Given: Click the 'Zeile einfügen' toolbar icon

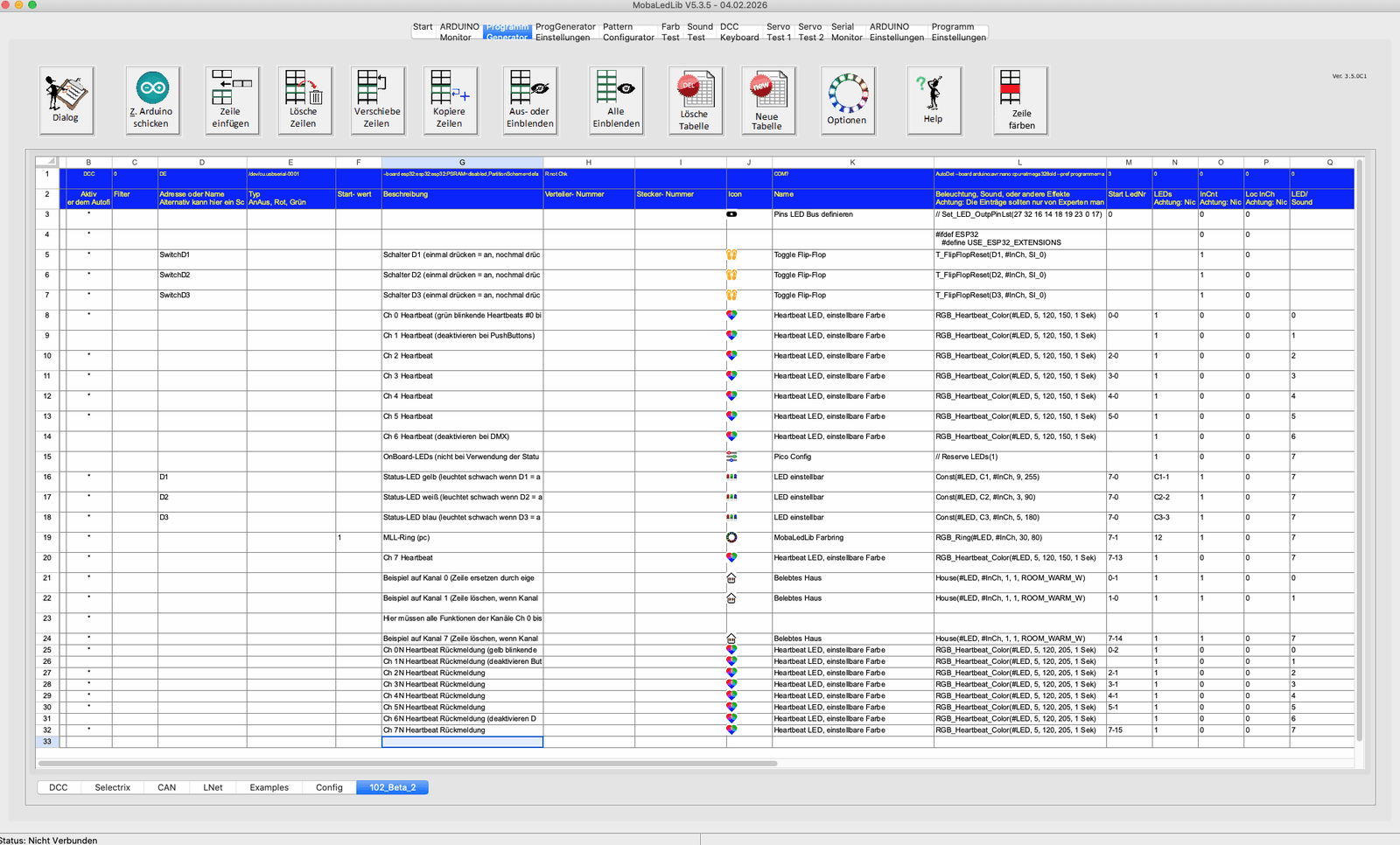Looking at the screenshot, I should pos(231,100).
